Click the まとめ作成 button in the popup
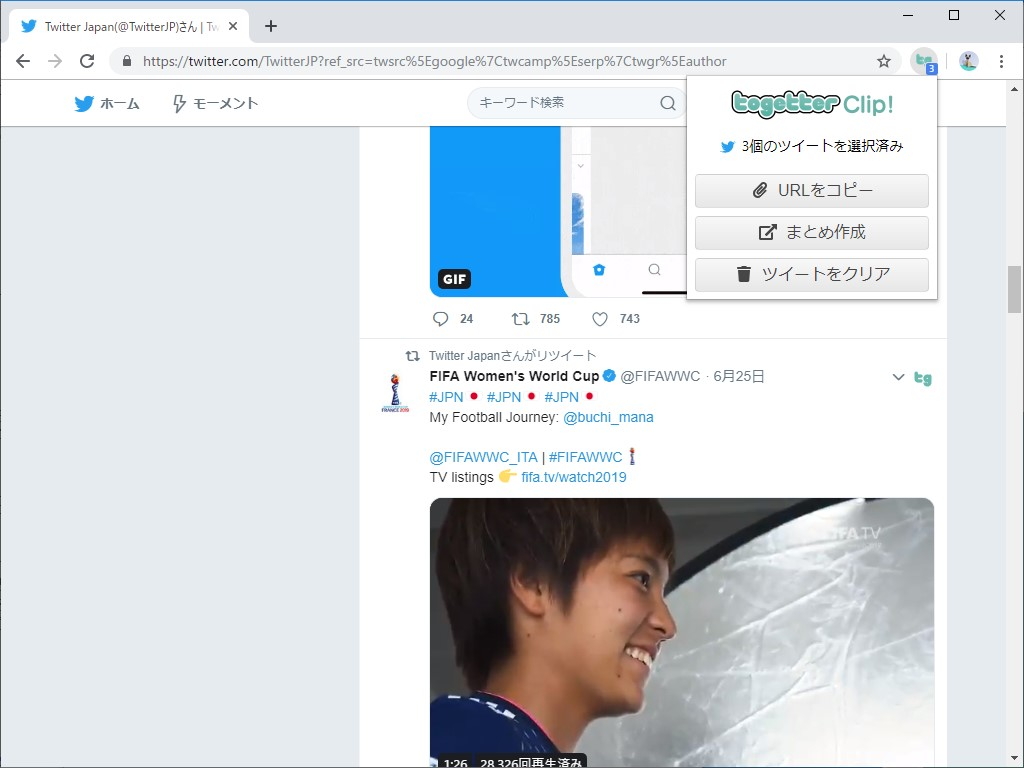This screenshot has width=1024, height=768. (x=811, y=232)
